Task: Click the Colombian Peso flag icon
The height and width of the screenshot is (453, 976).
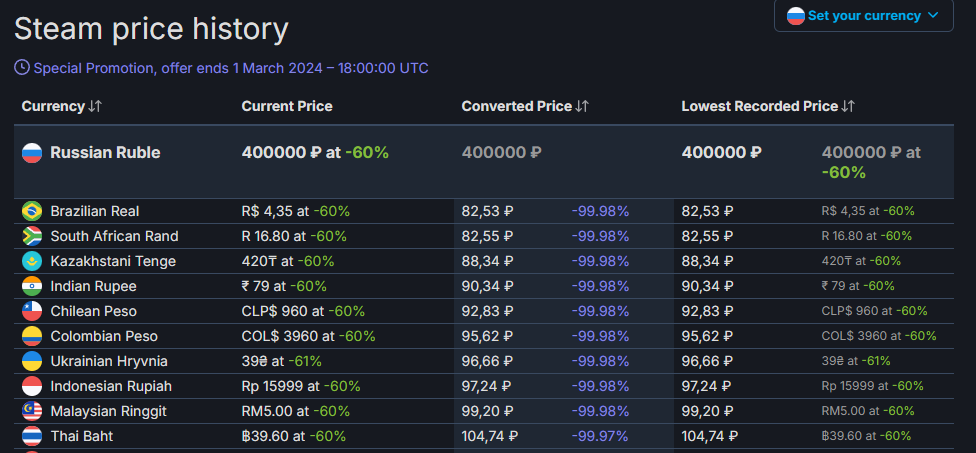Action: click(32, 336)
